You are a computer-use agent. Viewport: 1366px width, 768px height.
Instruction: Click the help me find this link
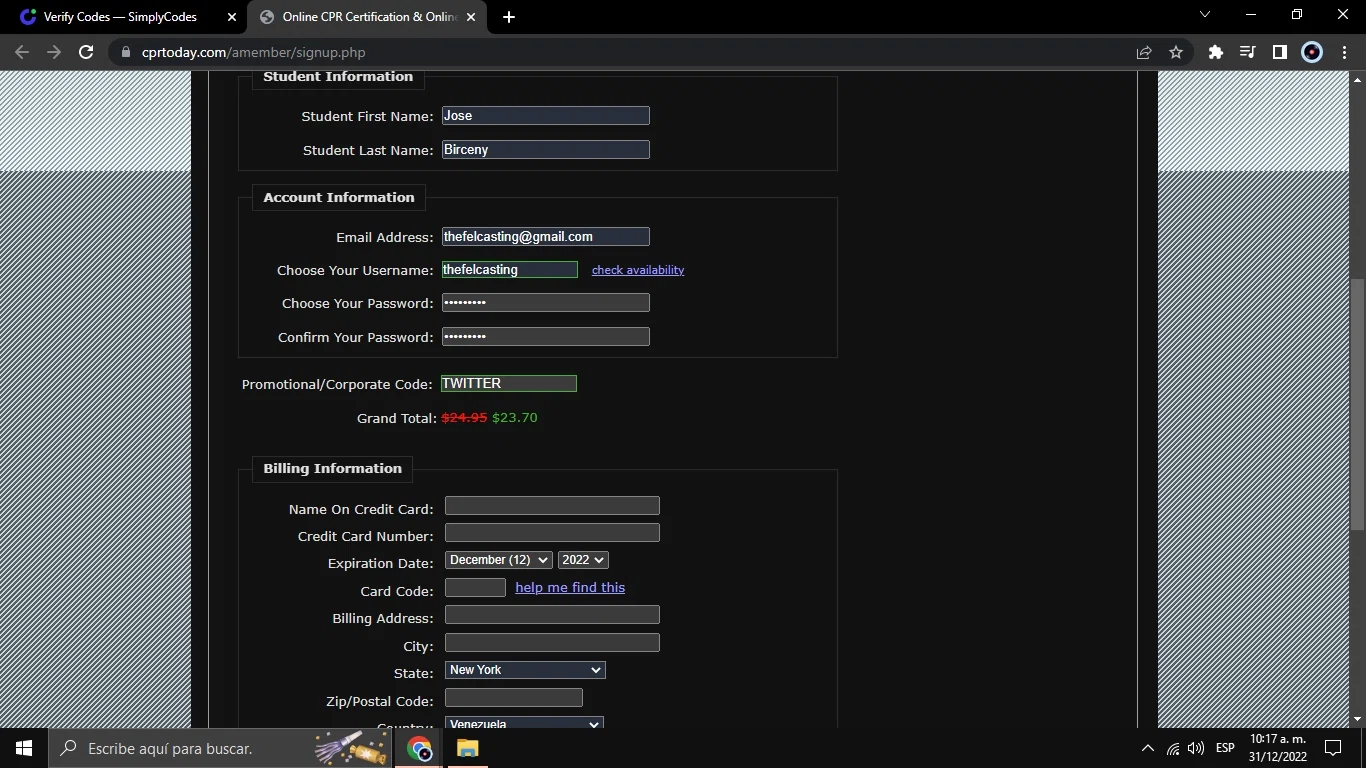point(570,587)
